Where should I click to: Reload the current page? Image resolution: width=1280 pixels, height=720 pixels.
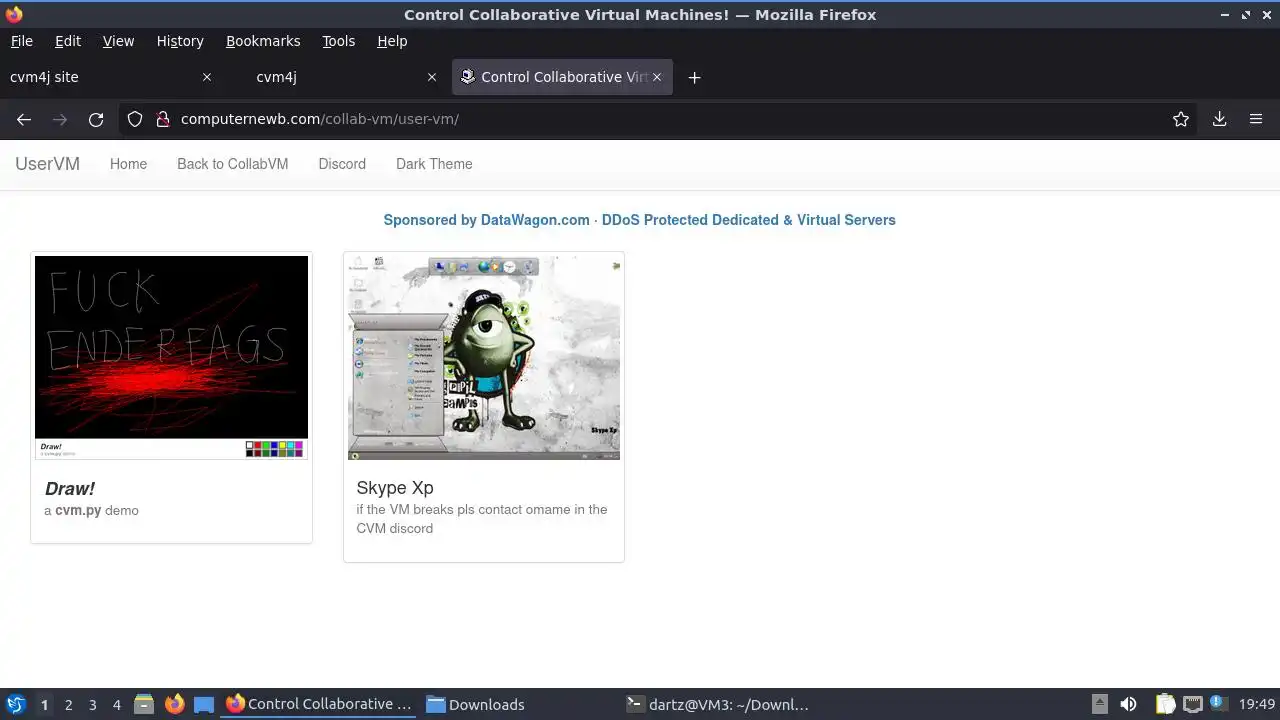tap(96, 119)
